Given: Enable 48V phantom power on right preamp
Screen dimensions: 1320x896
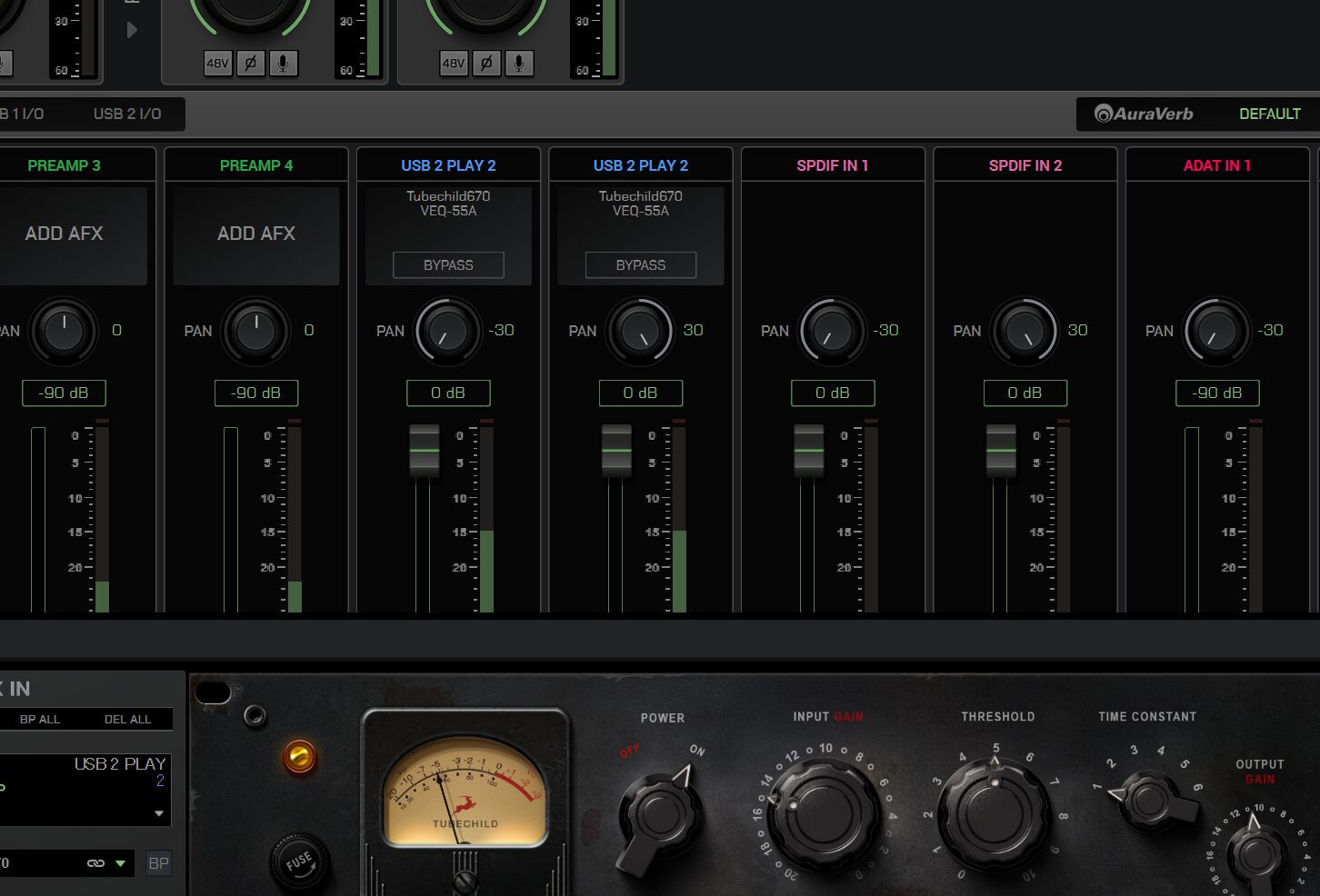Looking at the screenshot, I should (x=454, y=63).
